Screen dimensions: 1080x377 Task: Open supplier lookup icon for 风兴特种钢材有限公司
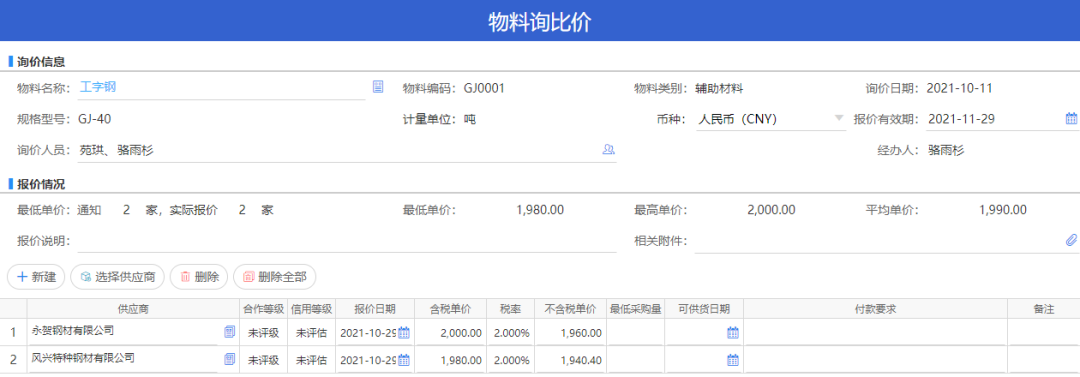click(229, 359)
